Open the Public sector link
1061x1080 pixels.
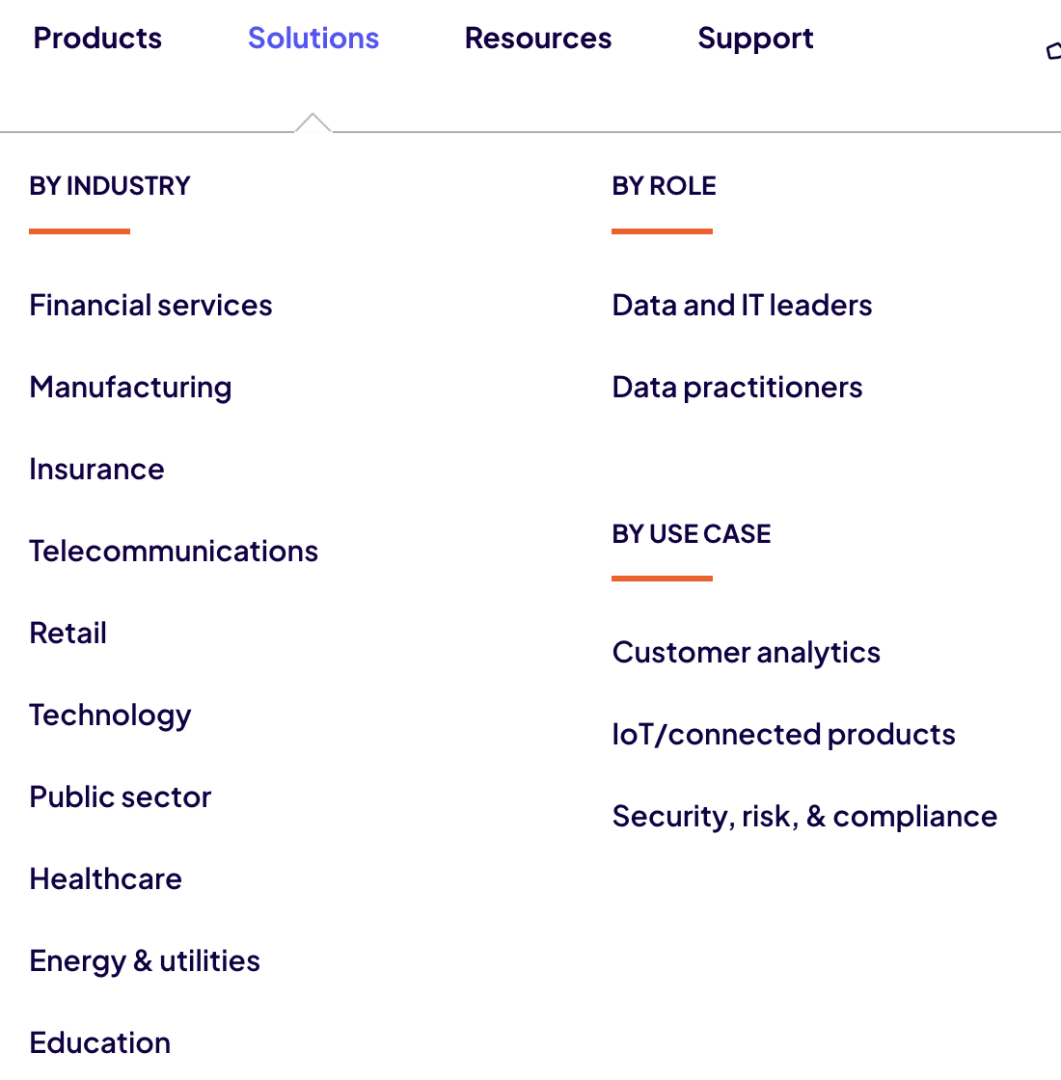(120, 797)
